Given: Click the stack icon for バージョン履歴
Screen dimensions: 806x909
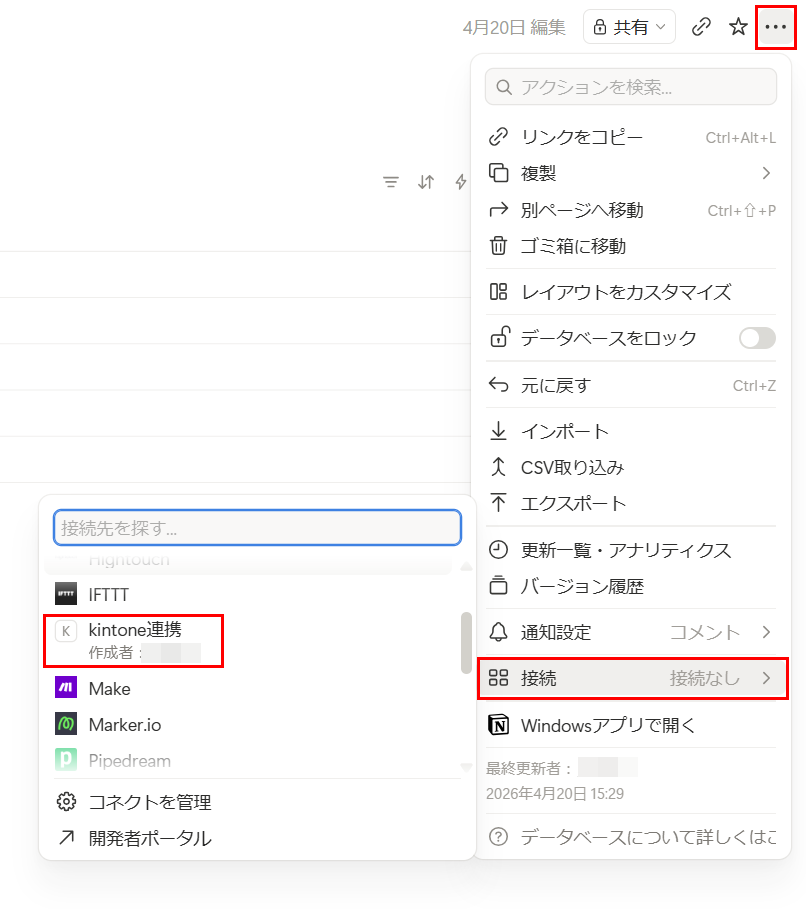Looking at the screenshot, I should pyautogui.click(x=498, y=586).
